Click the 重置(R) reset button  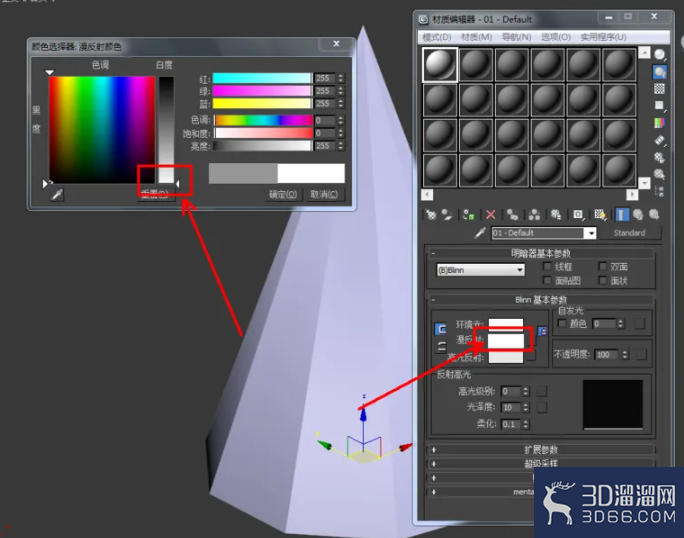pos(155,194)
